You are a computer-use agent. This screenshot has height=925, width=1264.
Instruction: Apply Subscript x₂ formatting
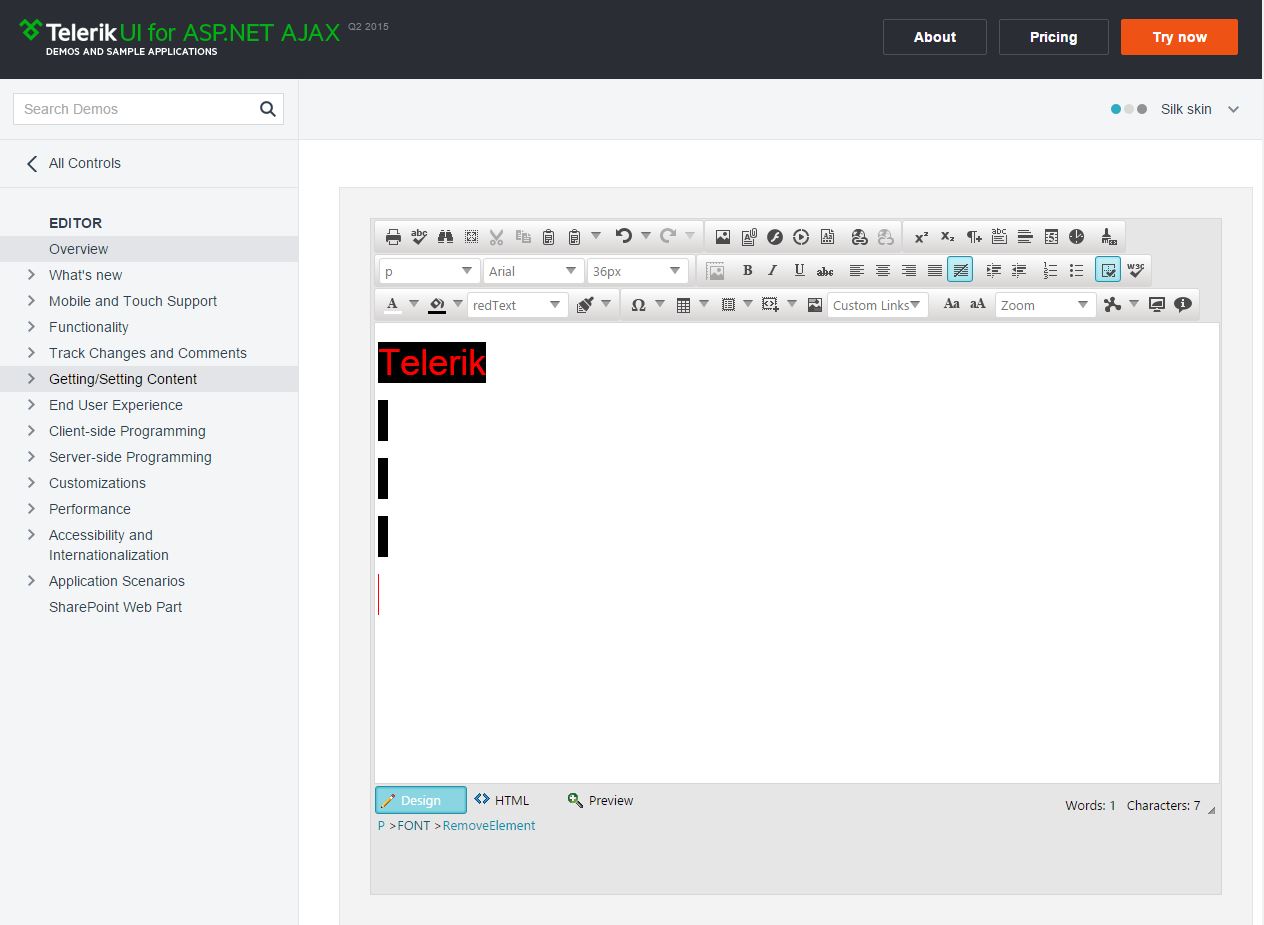[x=947, y=237]
